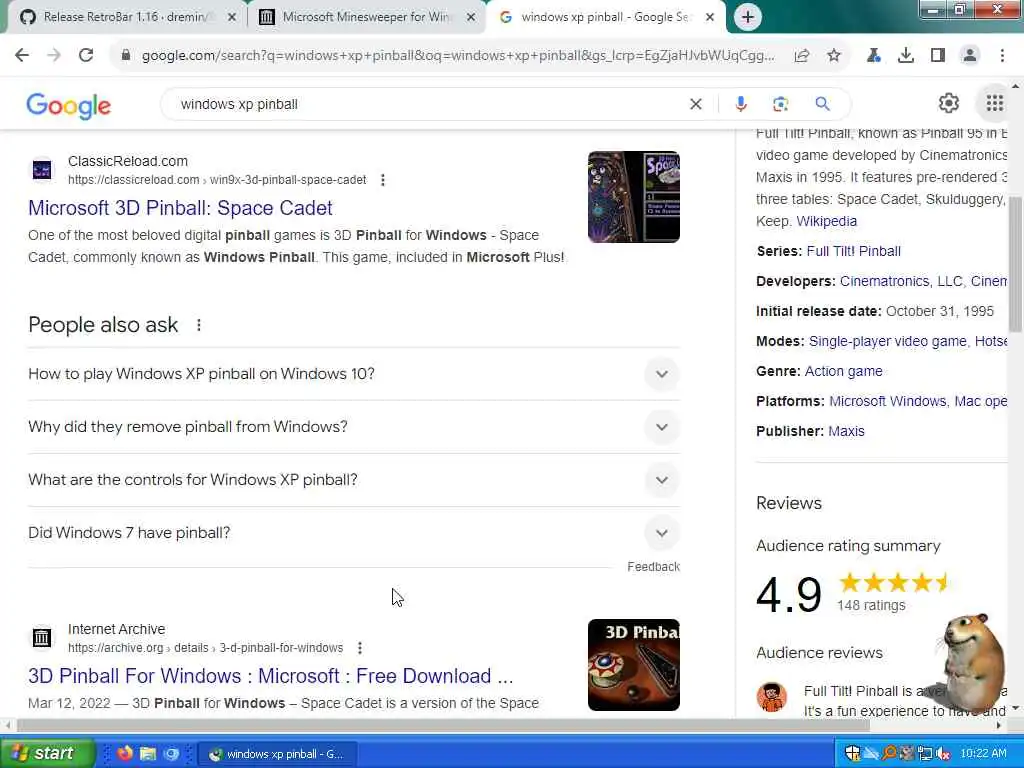Reload the current page
1024x768 pixels.
tap(86, 56)
